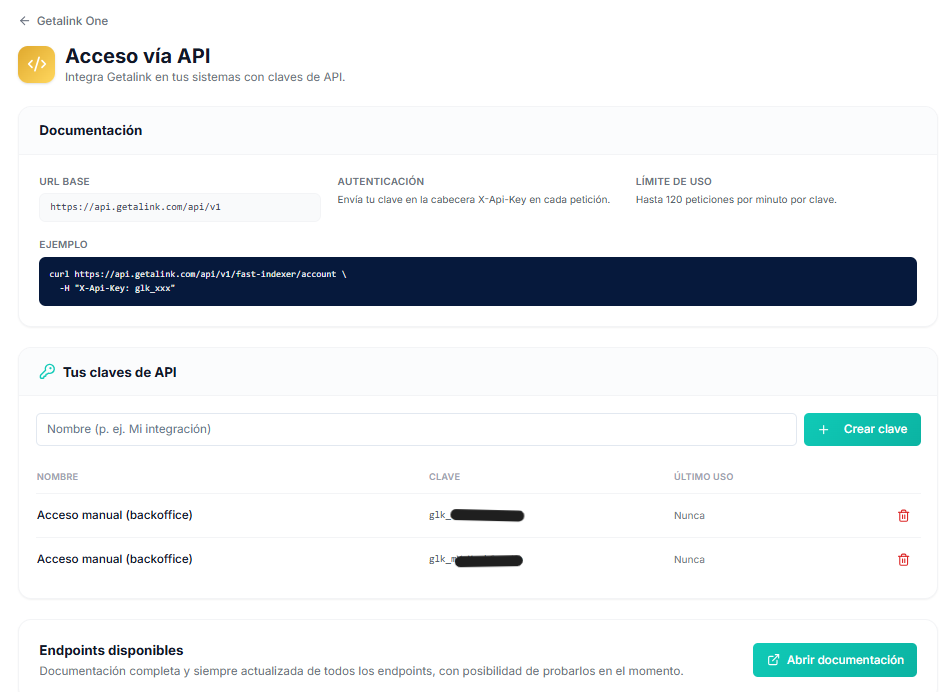Go back to Getalink One
941x692 pixels.
72,21
